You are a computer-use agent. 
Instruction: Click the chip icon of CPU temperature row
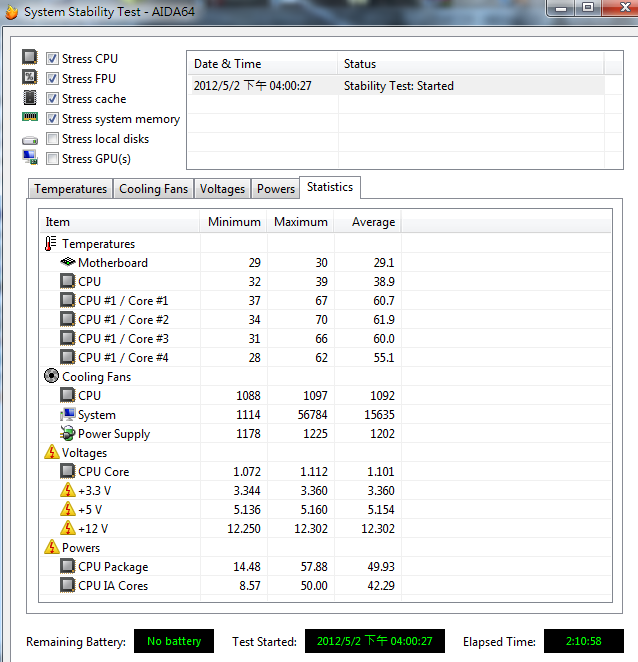tap(68, 281)
